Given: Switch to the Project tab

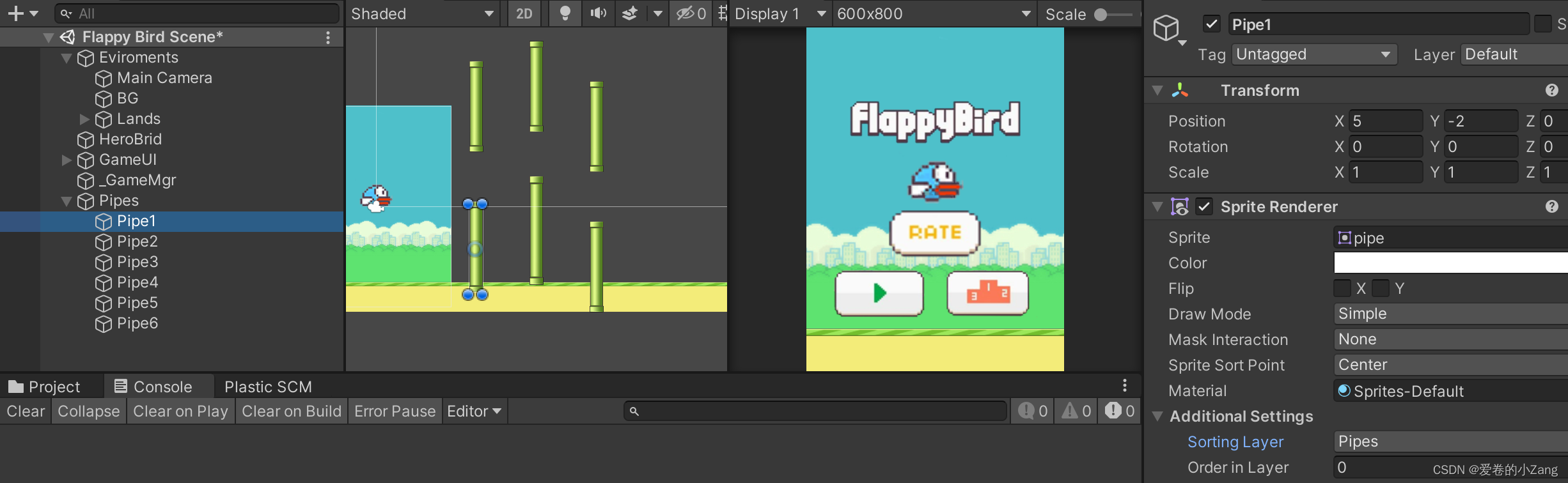Looking at the screenshot, I should point(45,387).
